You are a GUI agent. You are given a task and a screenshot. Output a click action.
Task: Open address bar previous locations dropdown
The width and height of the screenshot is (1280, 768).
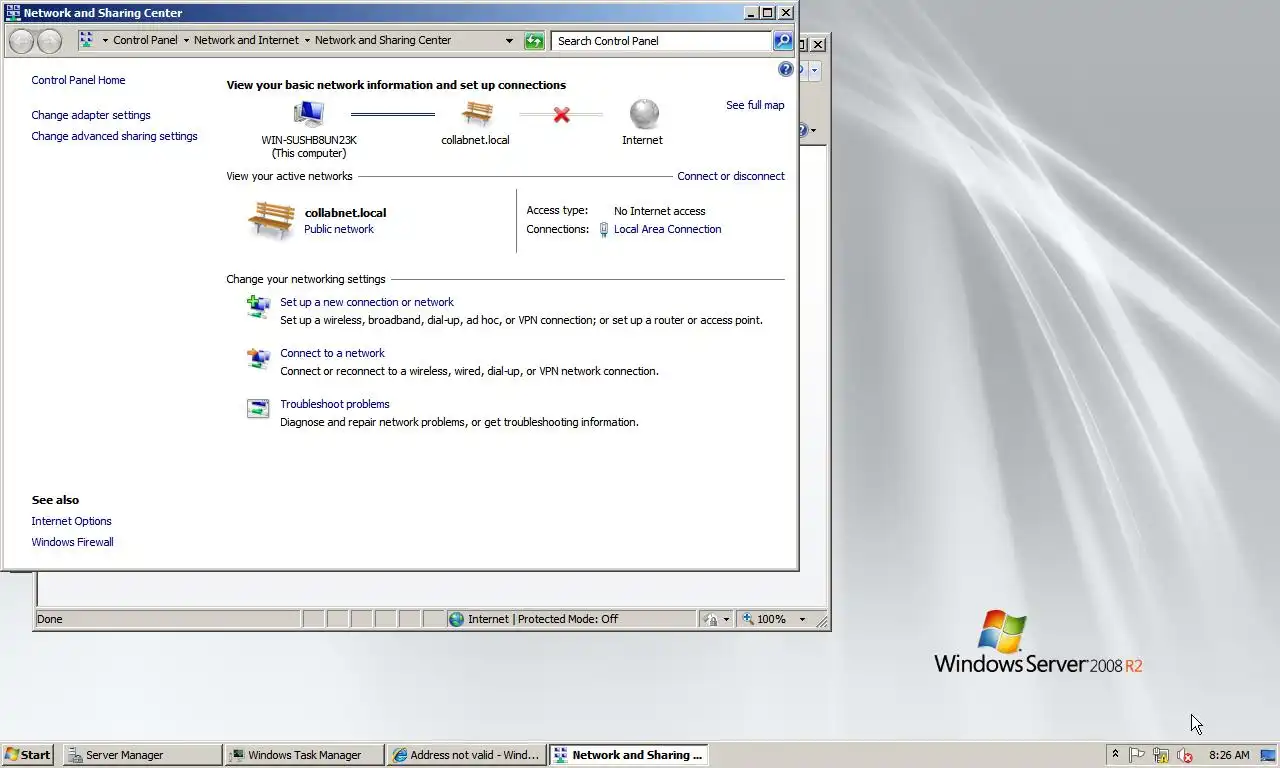click(x=509, y=41)
